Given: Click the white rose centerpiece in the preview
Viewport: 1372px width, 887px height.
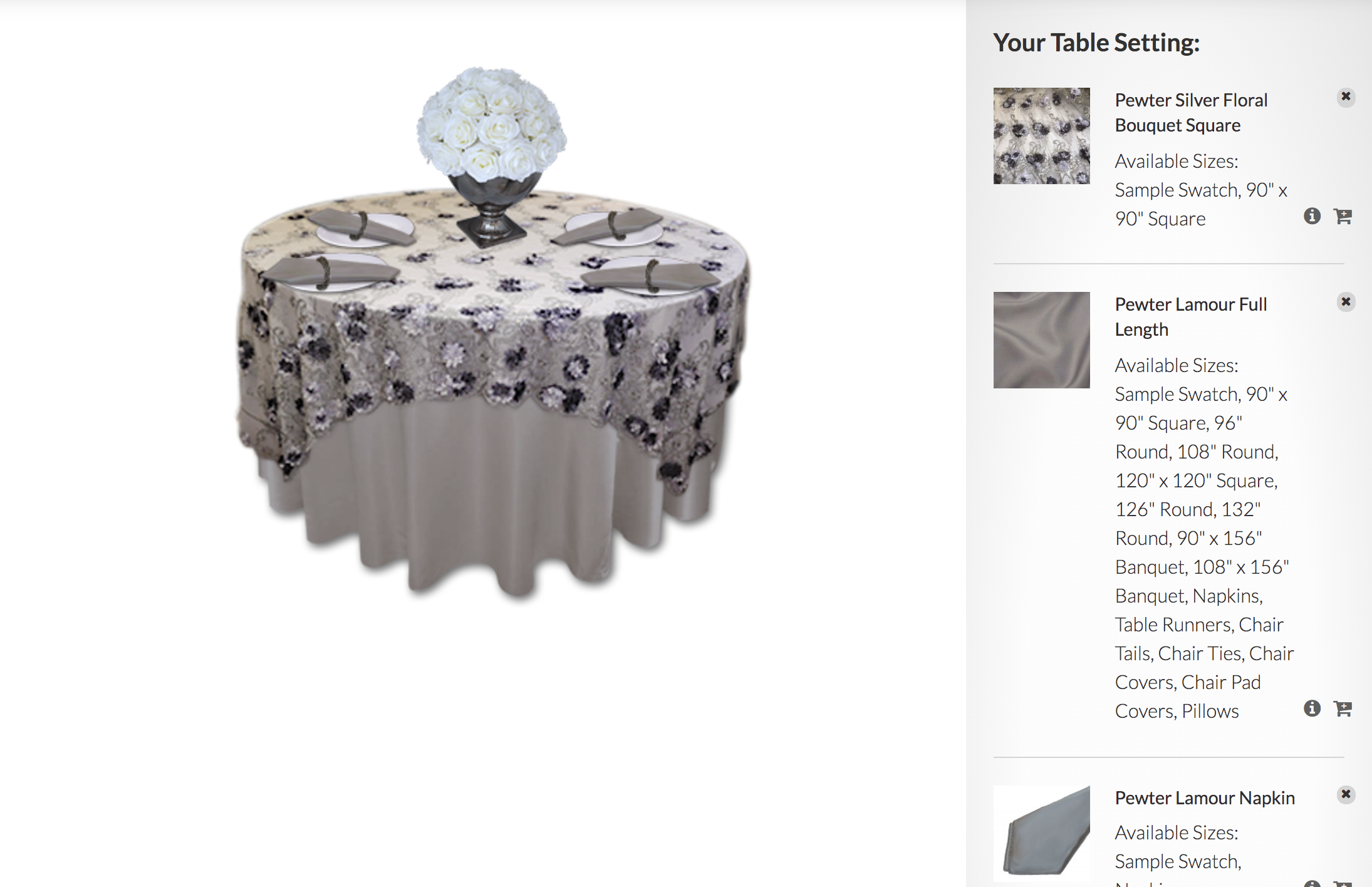Looking at the screenshot, I should [x=492, y=123].
